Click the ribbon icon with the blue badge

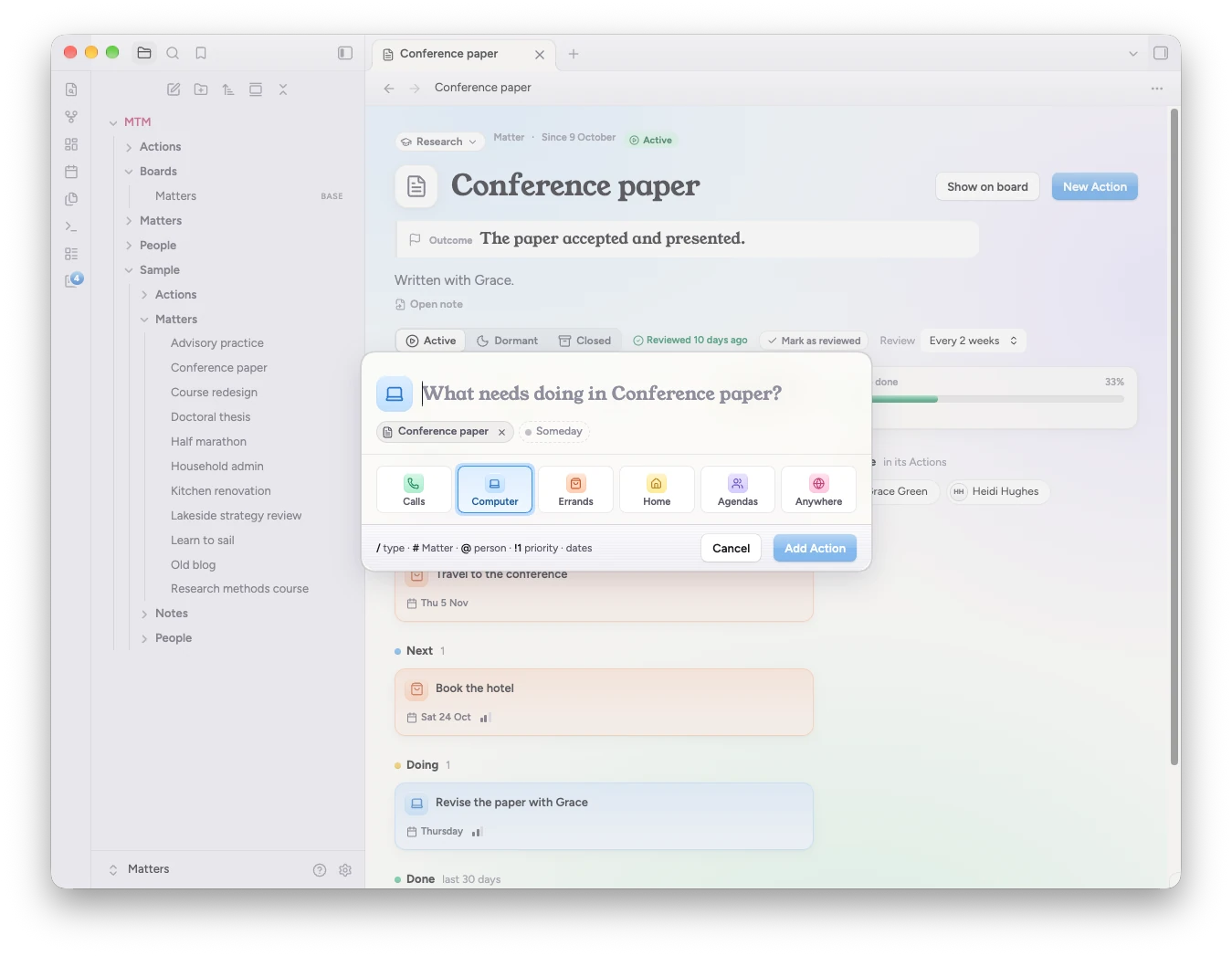pos(73,280)
